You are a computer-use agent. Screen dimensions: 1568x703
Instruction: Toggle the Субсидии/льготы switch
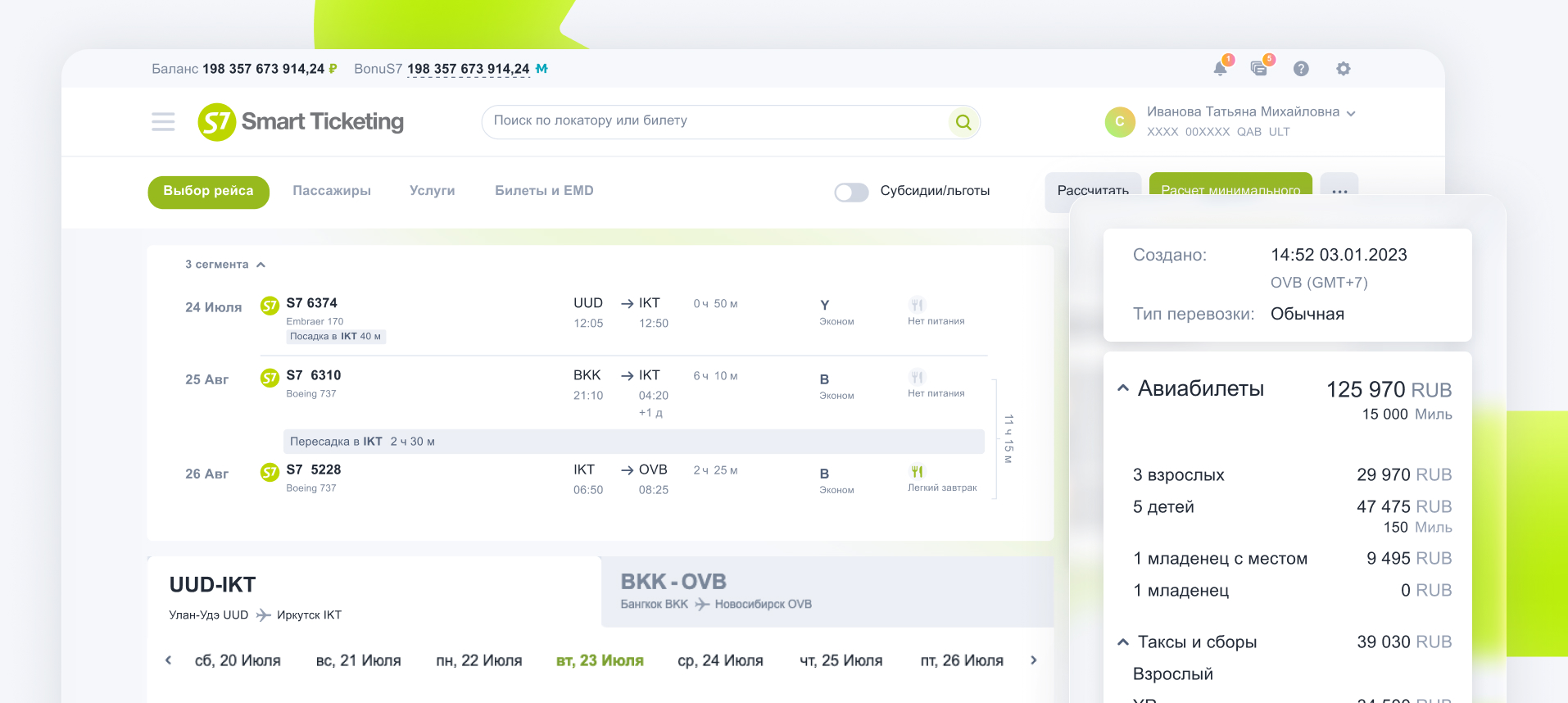coord(851,192)
